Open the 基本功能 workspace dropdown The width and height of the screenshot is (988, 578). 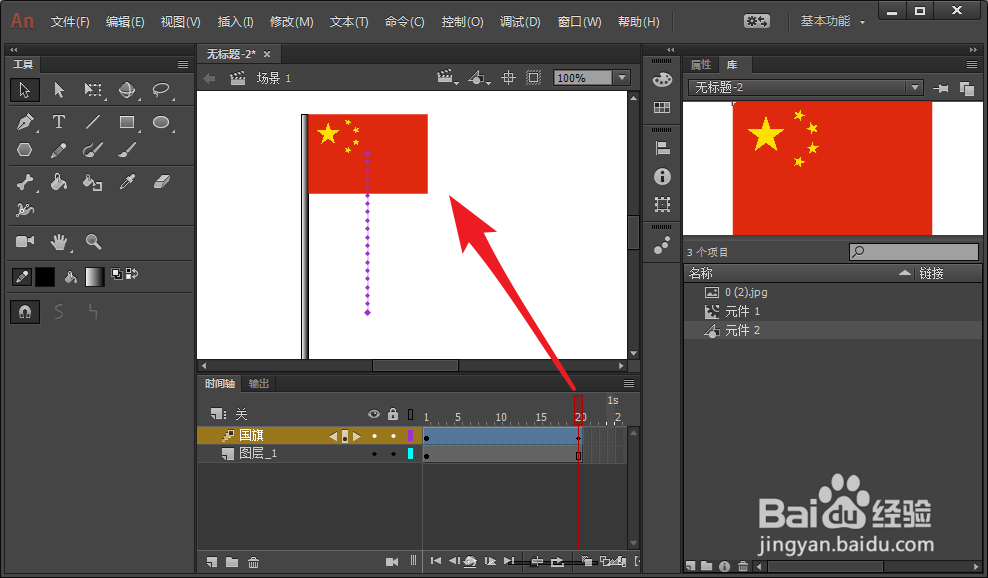coord(832,21)
